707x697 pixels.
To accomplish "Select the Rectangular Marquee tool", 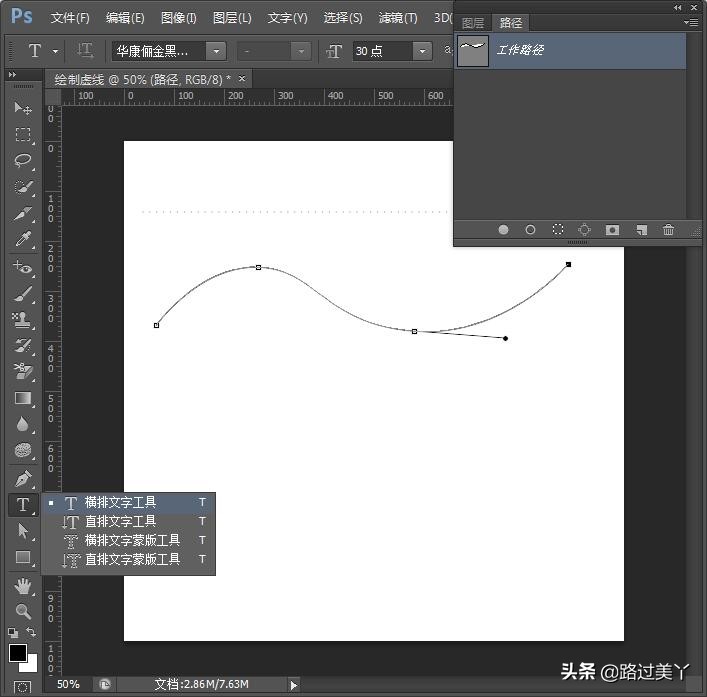I will (23, 134).
